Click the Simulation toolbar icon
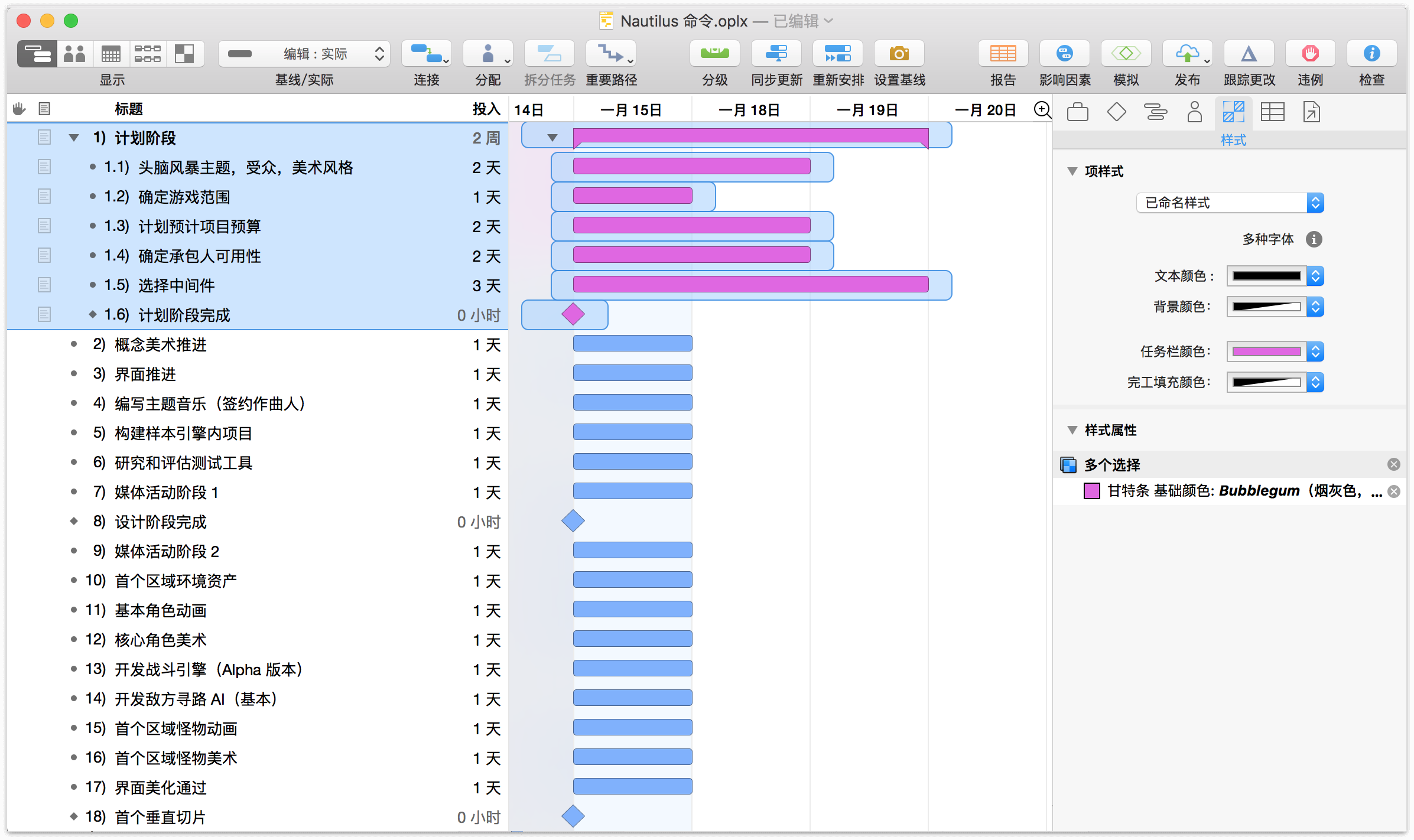Image resolution: width=1414 pixels, height=840 pixels. coord(1126,54)
